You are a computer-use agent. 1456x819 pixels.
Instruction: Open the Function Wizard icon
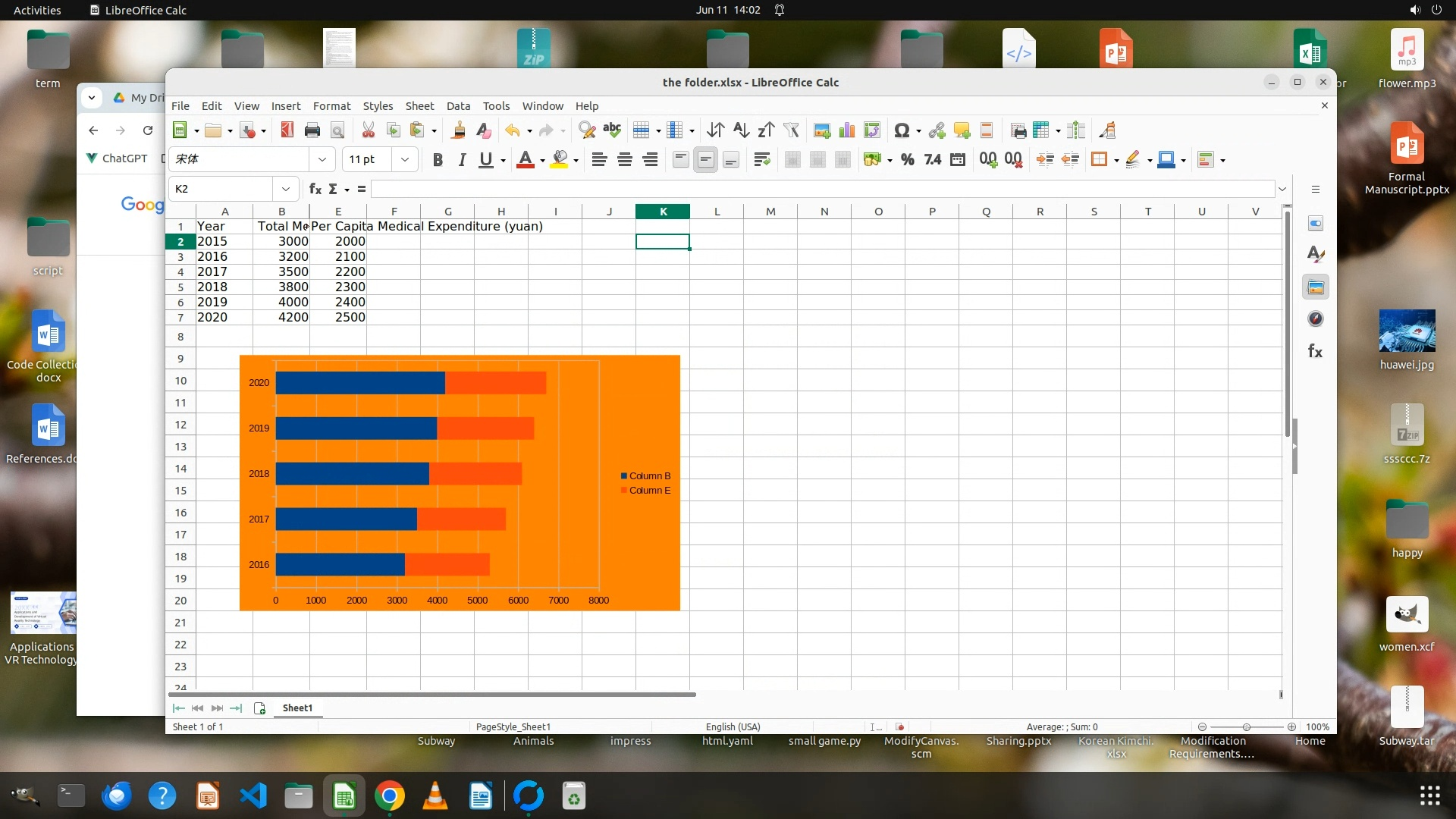[x=315, y=189]
